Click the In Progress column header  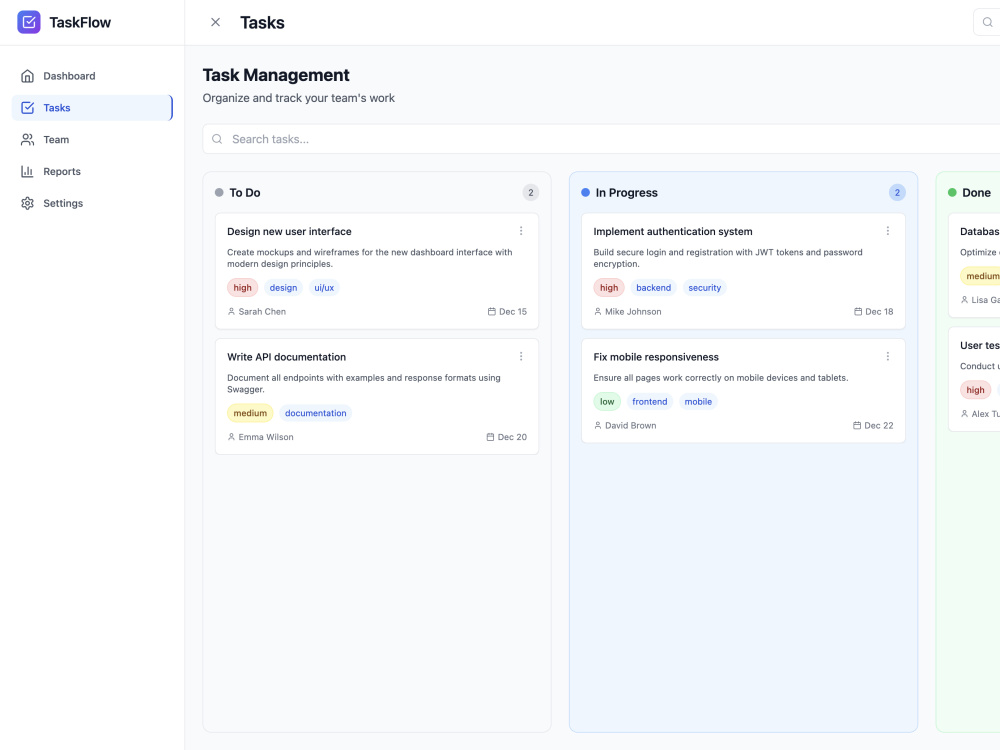coord(626,193)
